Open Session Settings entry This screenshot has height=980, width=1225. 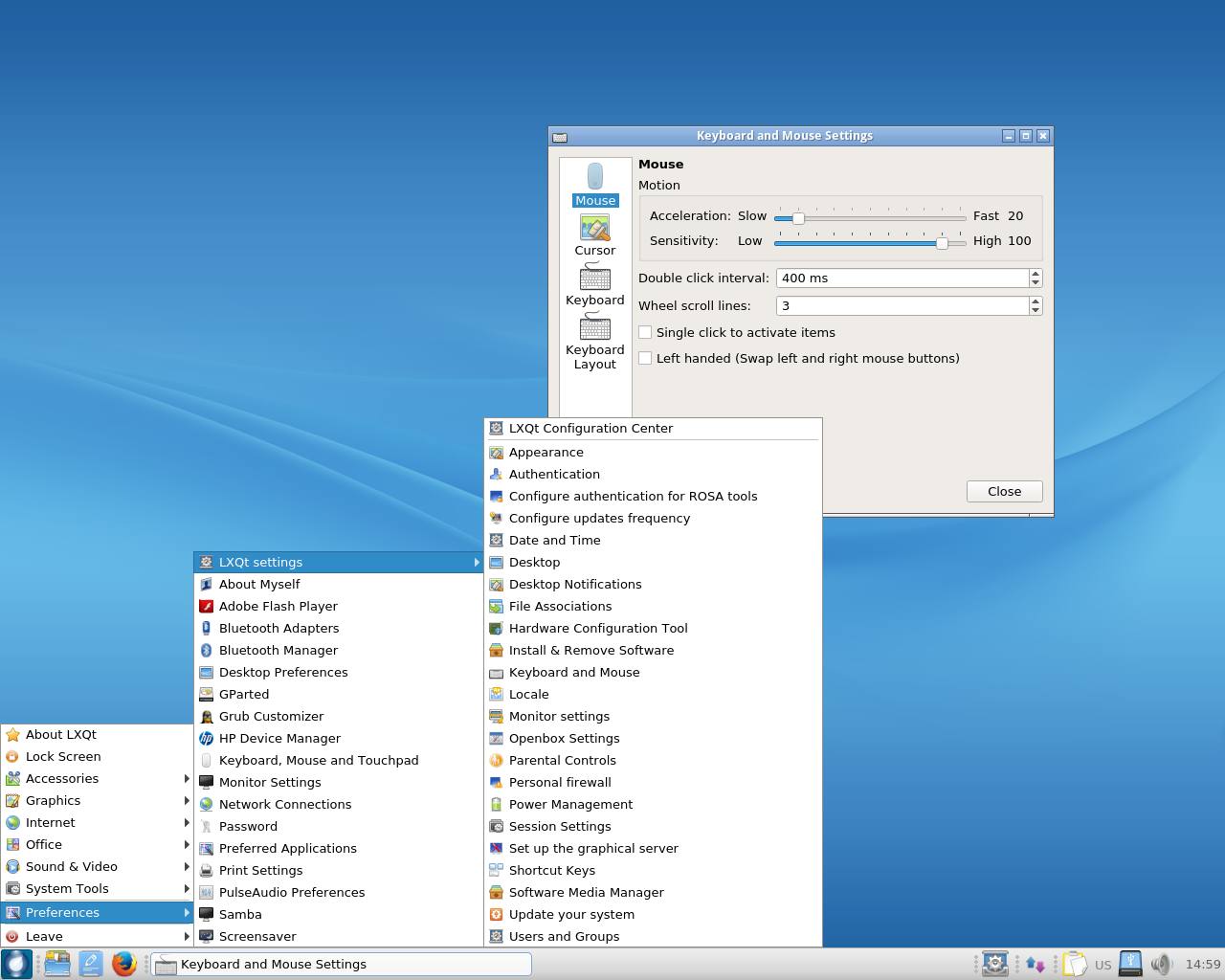653,826
